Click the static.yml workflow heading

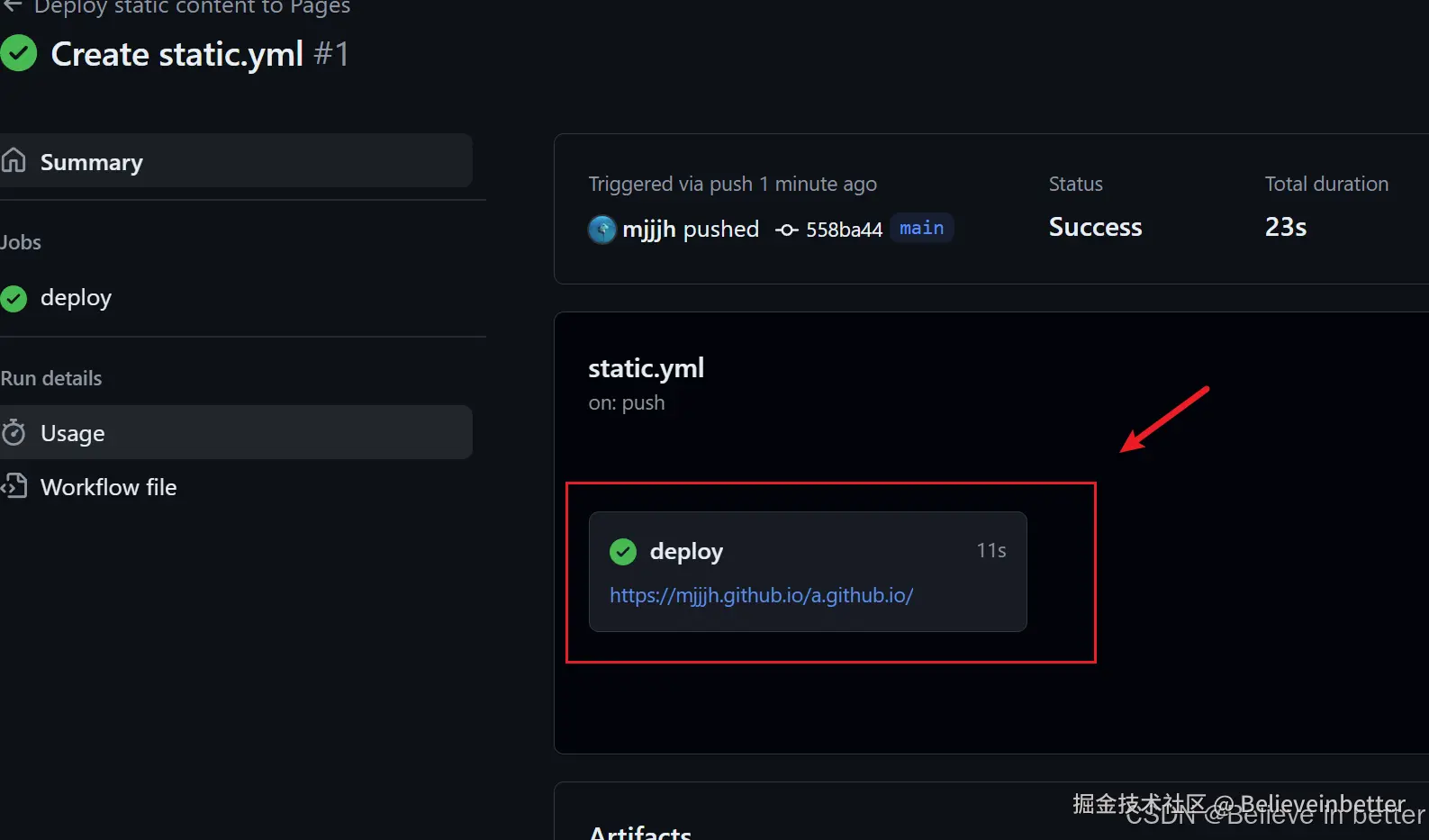pos(646,368)
